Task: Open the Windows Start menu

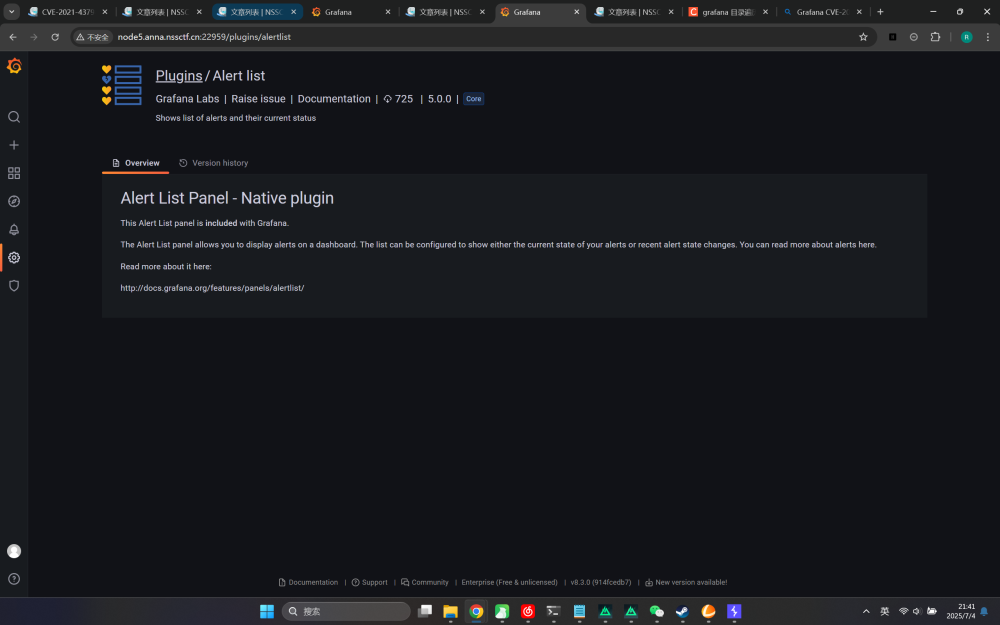Action: point(267,611)
